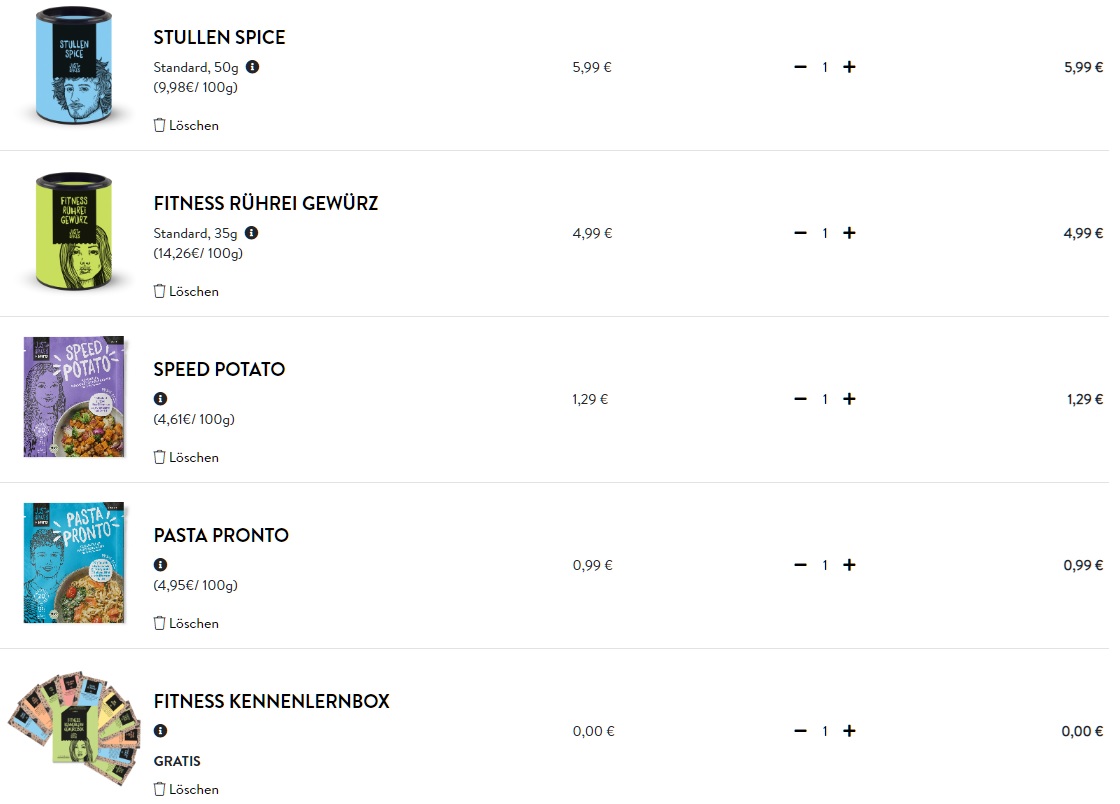1120x804 pixels.
Task: Click Löschen under Speed Potato
Action: 186,457
